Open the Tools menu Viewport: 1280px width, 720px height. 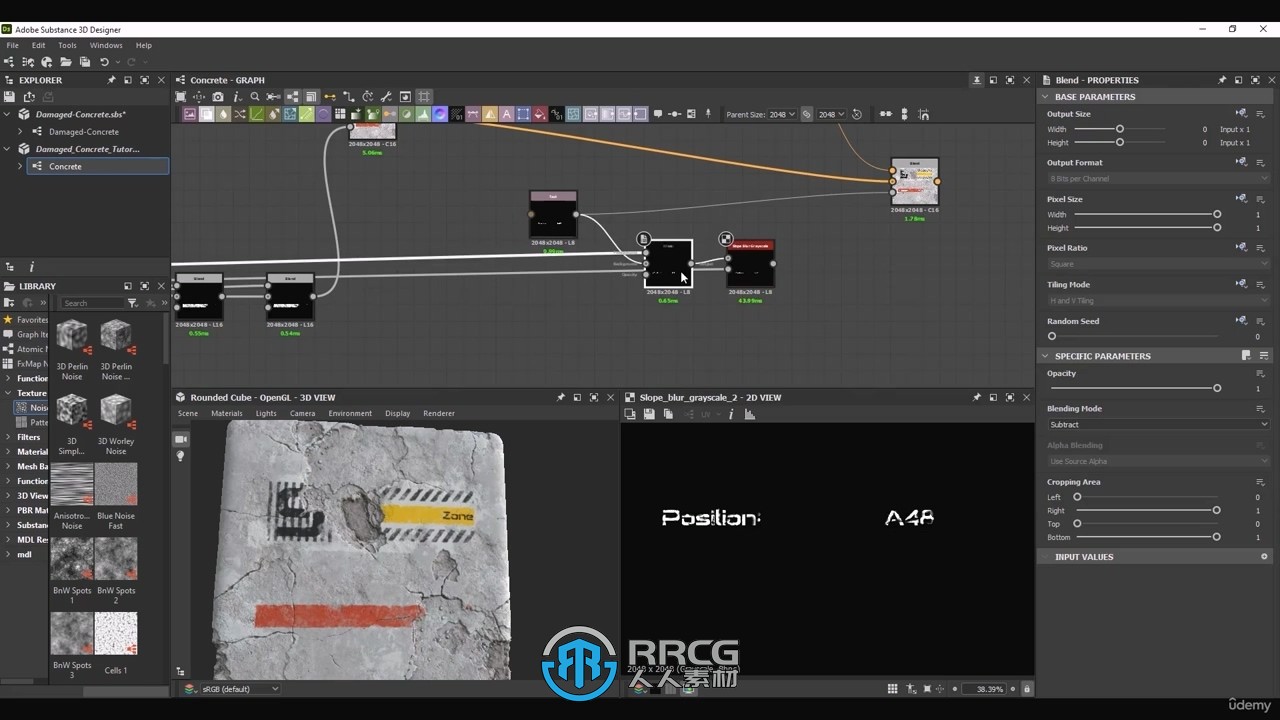(x=67, y=45)
